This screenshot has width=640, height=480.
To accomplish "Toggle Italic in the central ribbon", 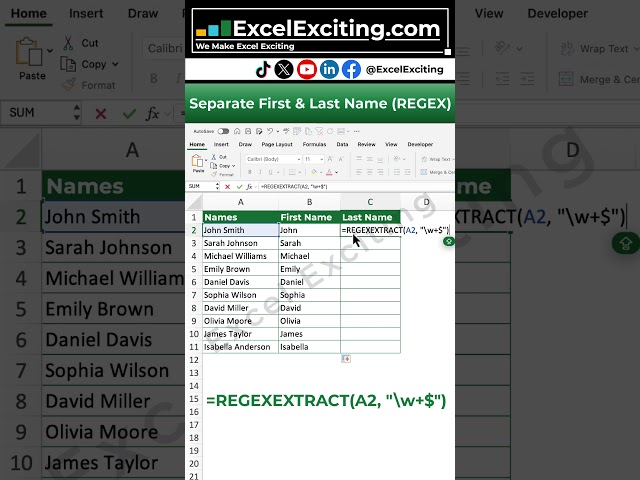I will (260, 172).
